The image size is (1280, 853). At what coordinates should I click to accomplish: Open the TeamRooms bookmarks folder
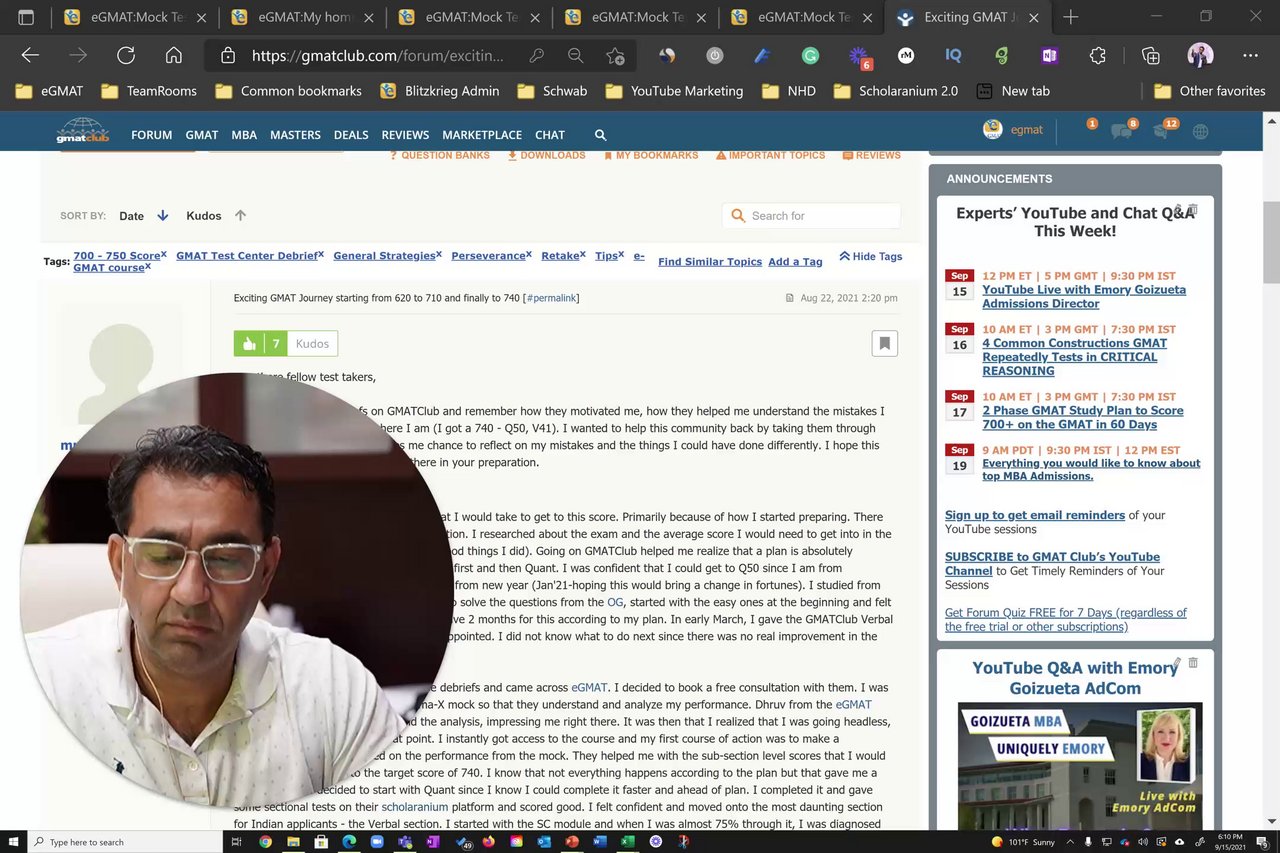pos(149,91)
